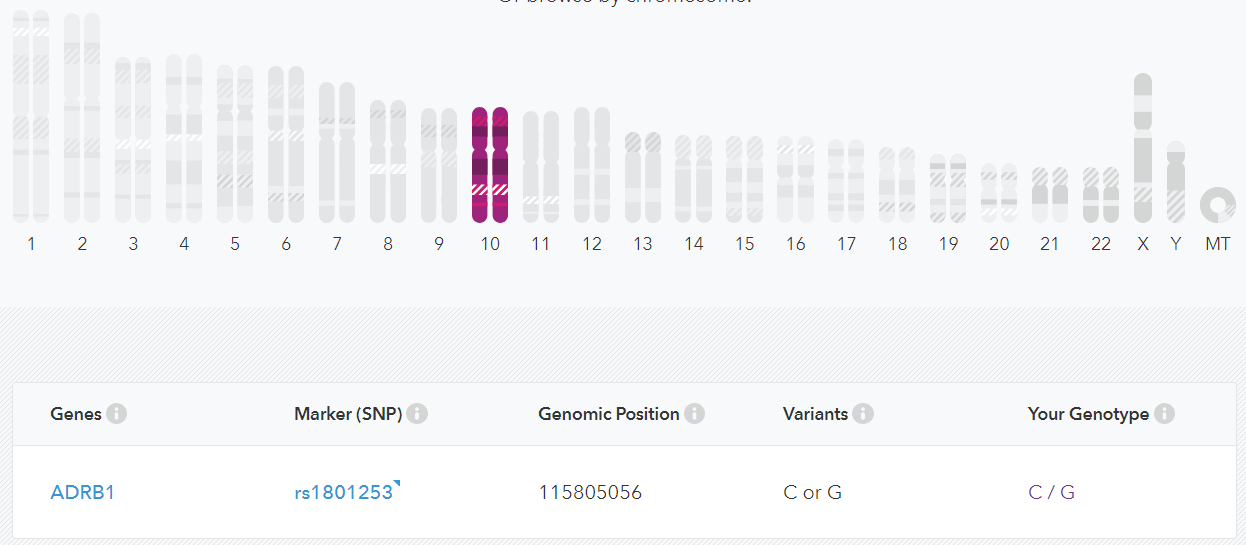The height and width of the screenshot is (545, 1246).
Task: Click info icon beside Marker (SNP)
Action: click(x=417, y=414)
